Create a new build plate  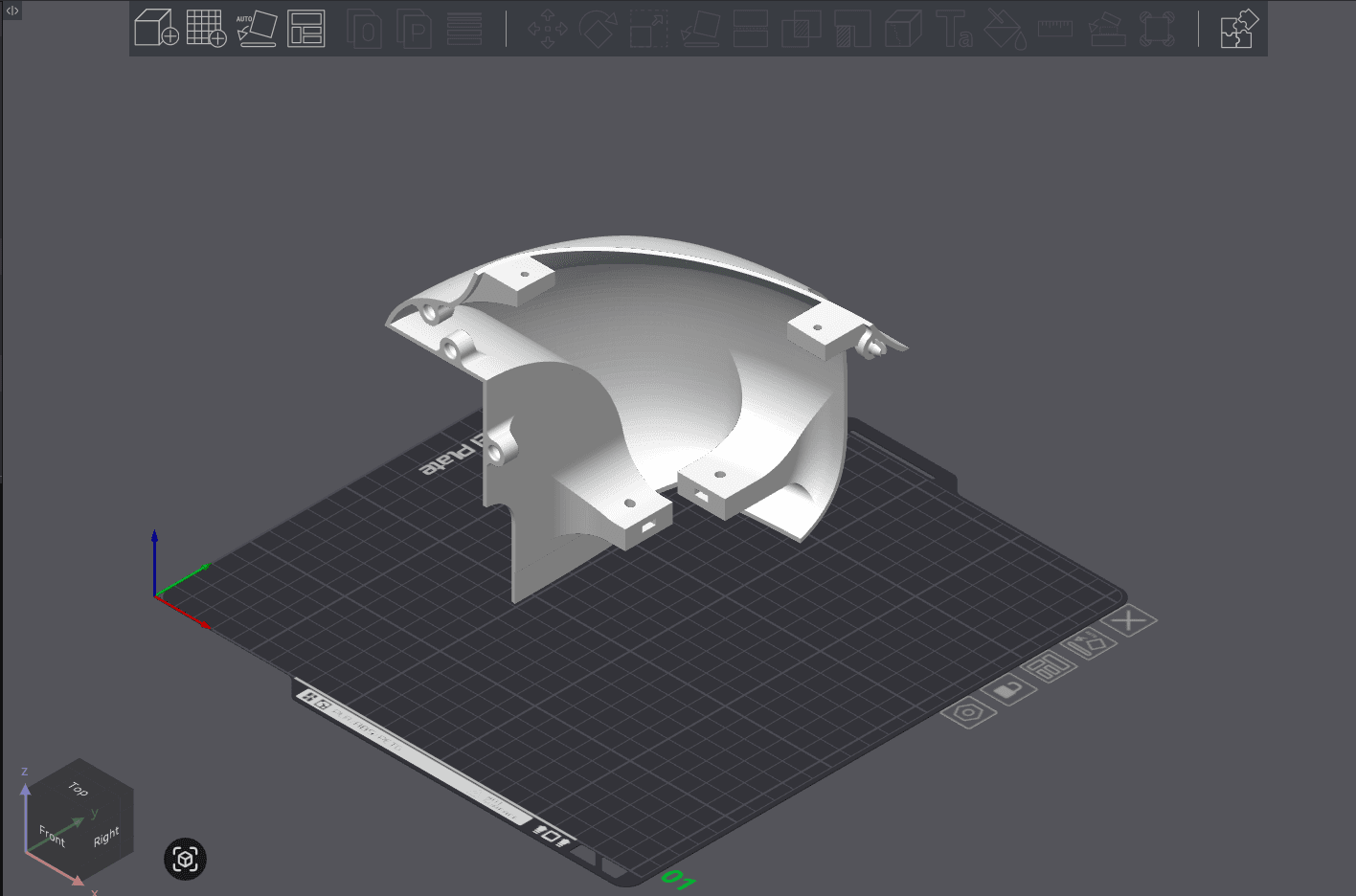(x=208, y=29)
